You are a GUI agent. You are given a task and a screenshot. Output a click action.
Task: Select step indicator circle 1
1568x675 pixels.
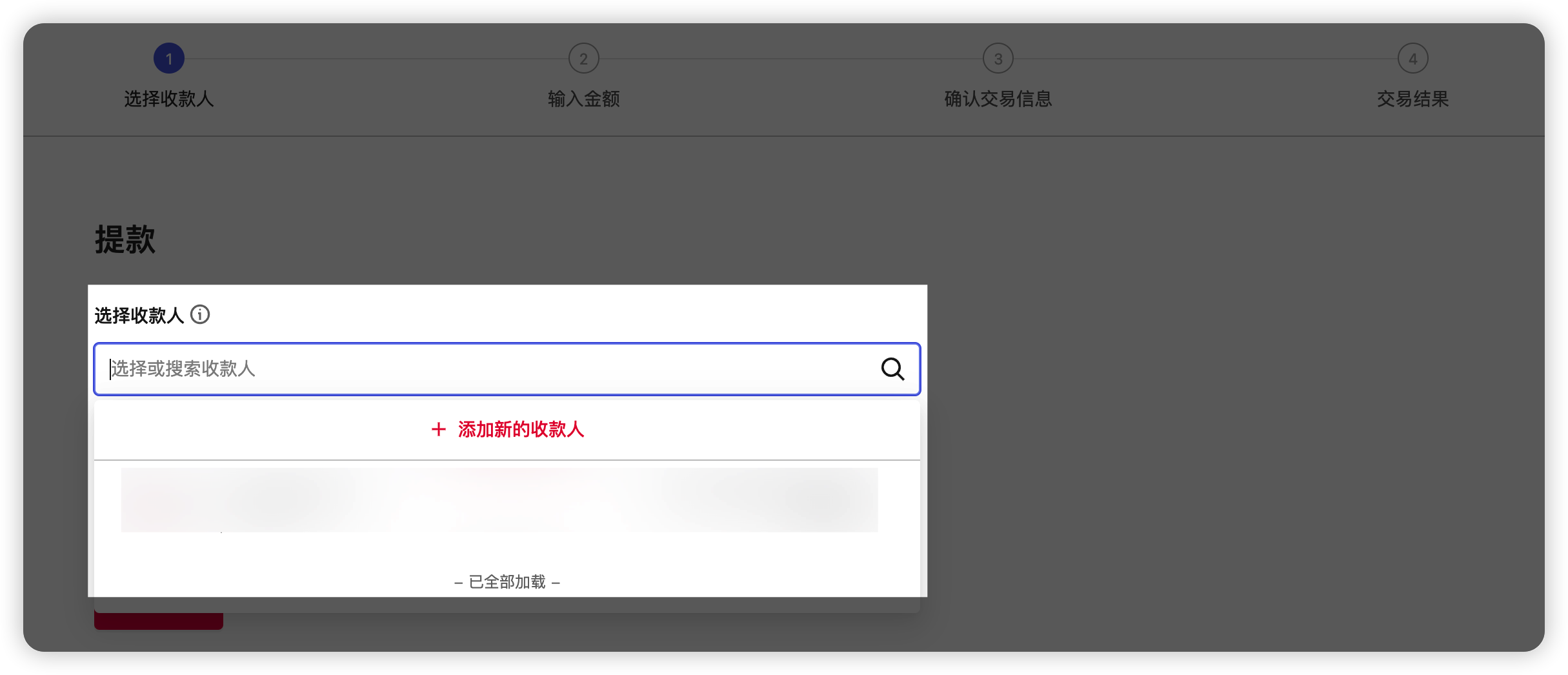click(169, 57)
